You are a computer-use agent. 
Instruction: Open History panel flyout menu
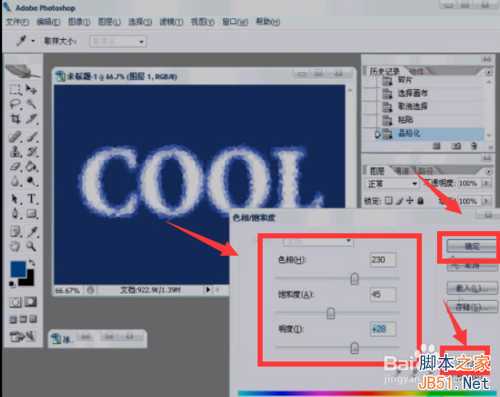click(x=488, y=72)
